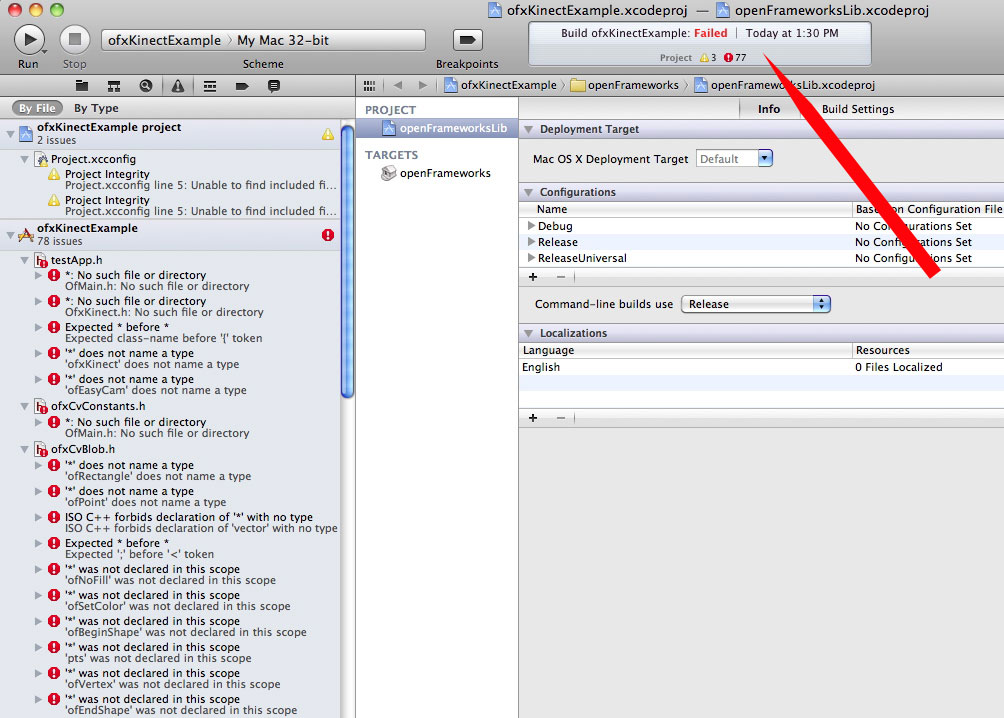Select openFrameworksLib under PROJECT
1004x718 pixels.
(437, 128)
